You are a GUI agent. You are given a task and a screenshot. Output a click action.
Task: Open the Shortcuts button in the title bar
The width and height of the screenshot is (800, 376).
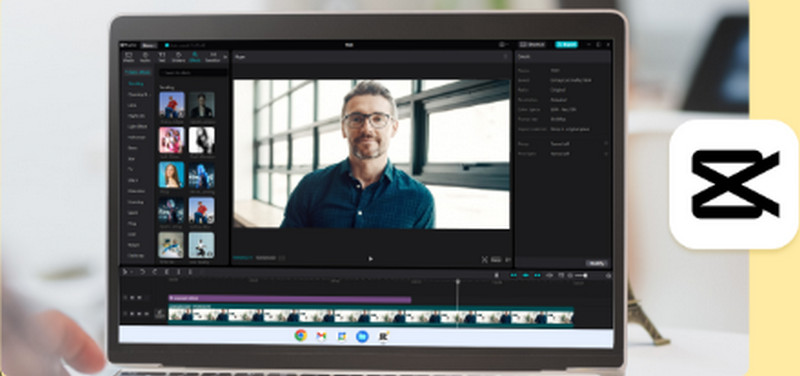[532, 44]
